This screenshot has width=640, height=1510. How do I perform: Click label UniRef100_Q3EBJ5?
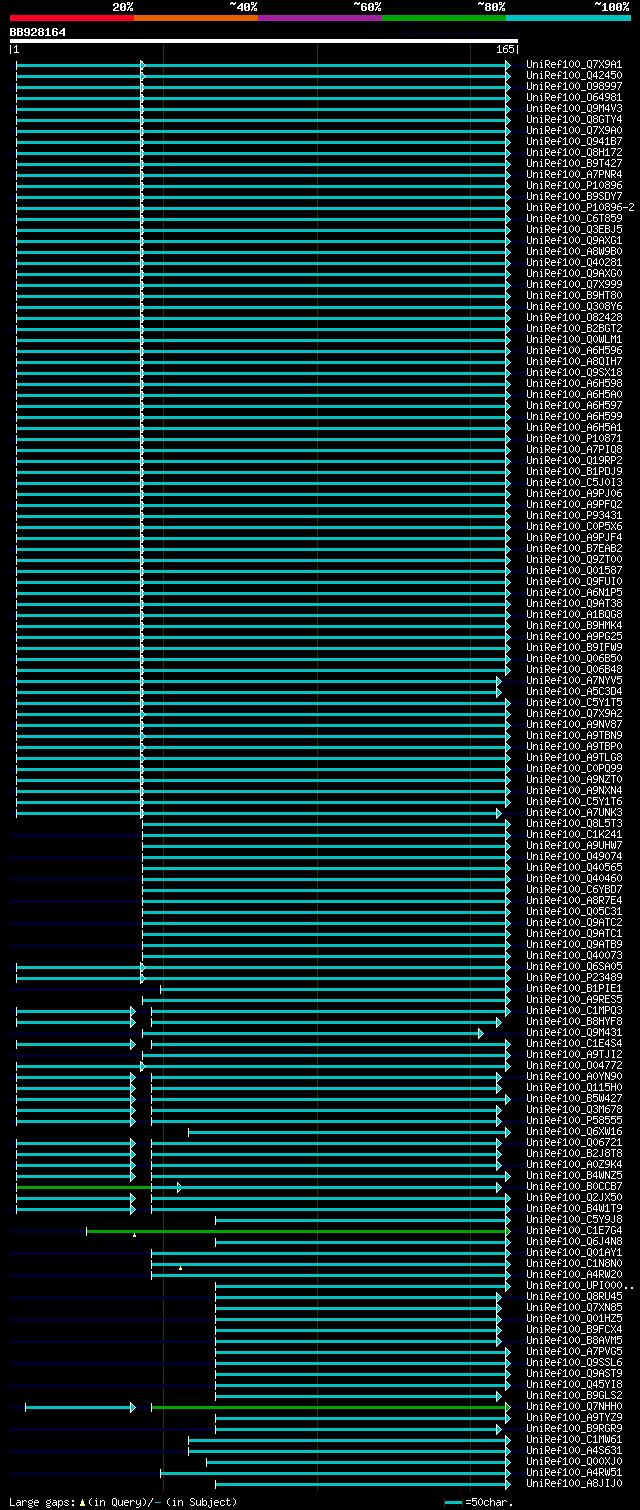point(574,230)
